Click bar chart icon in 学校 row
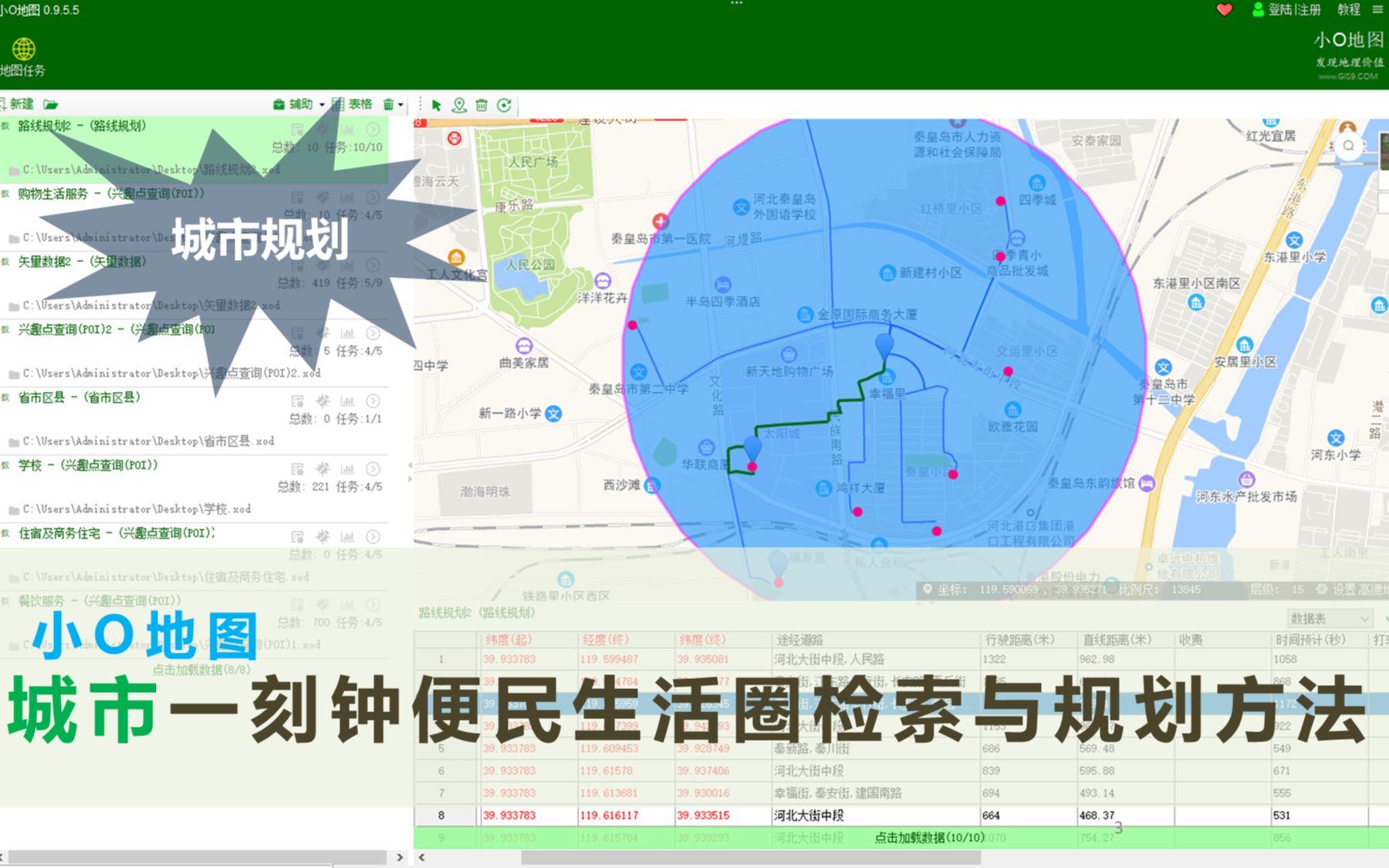Image resolution: width=1389 pixels, height=868 pixels. (347, 469)
